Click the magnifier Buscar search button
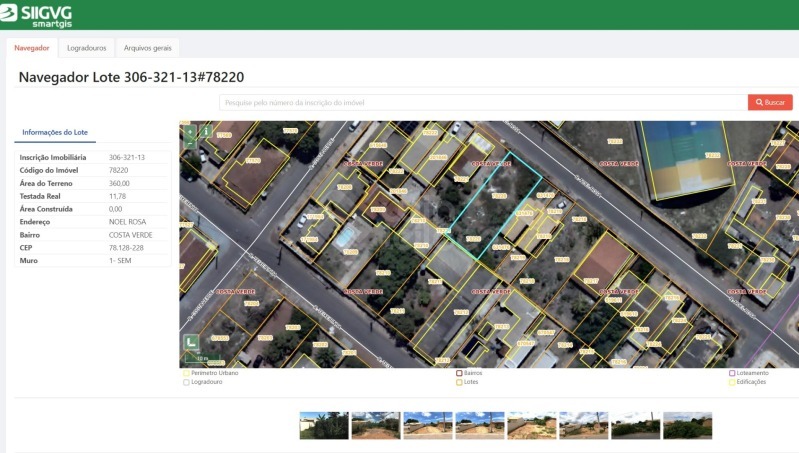The height and width of the screenshot is (453, 799). (x=770, y=102)
